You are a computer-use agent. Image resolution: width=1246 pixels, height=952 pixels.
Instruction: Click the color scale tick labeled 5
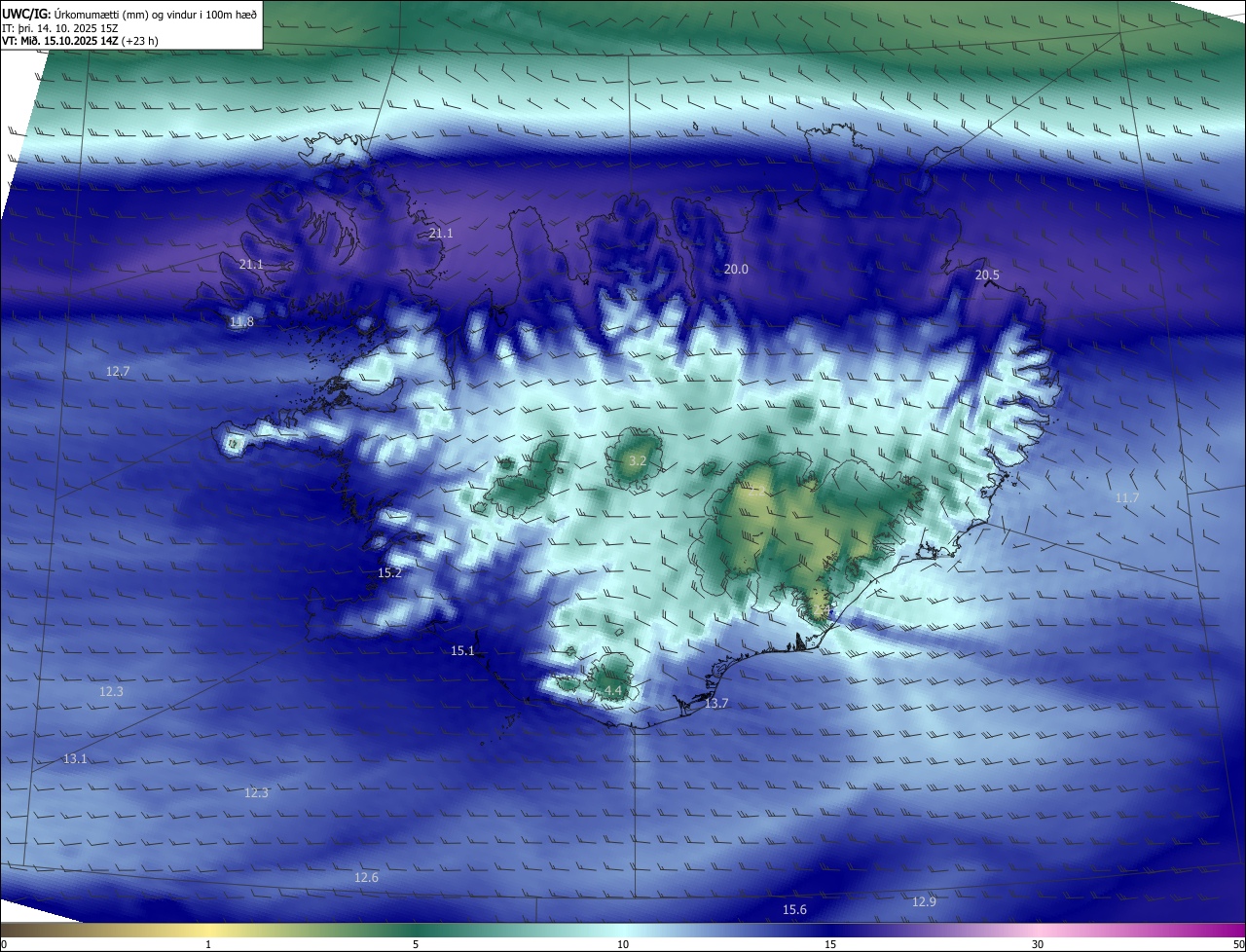416,944
